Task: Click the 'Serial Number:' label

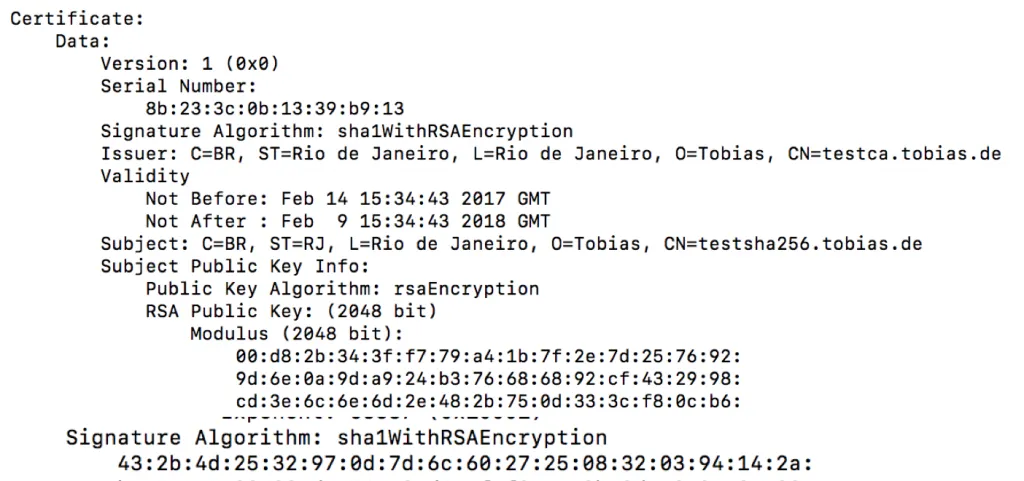Action: 178,86
